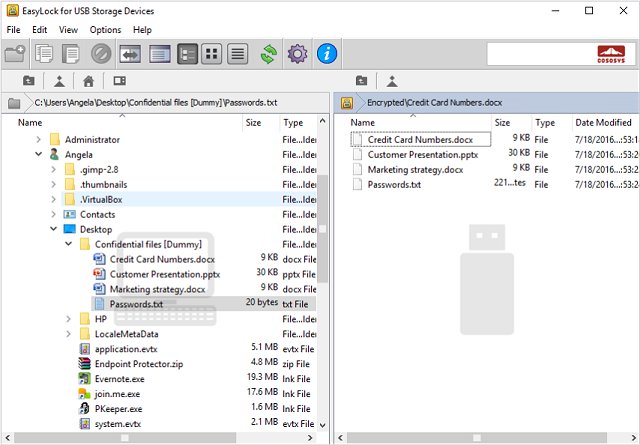Click the disabled delete circle icon
640x445 pixels.
click(x=101, y=54)
